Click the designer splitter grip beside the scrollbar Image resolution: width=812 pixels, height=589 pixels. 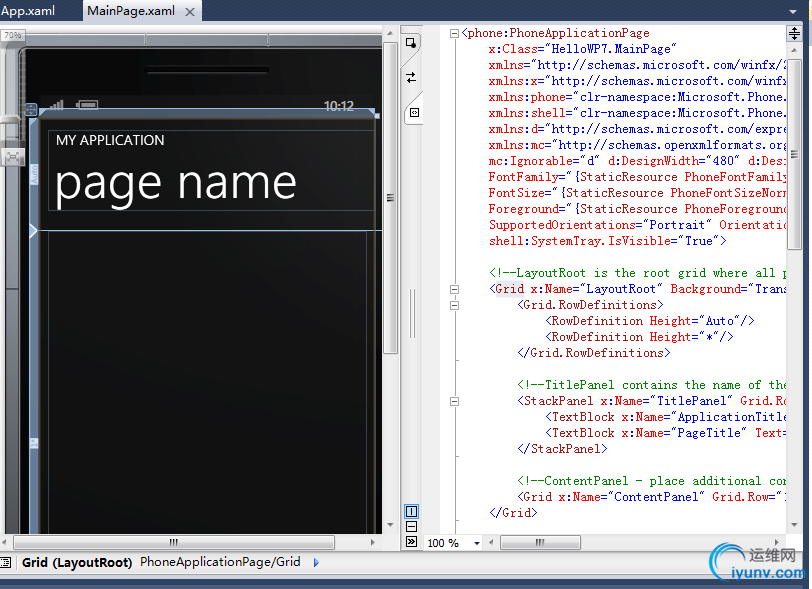click(x=412, y=313)
